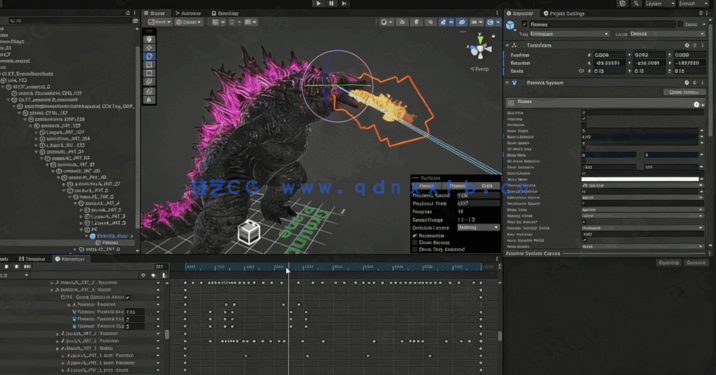Click the Animation frame number field
Viewport: 716px width, 375px height.
pyautogui.click(x=160, y=266)
